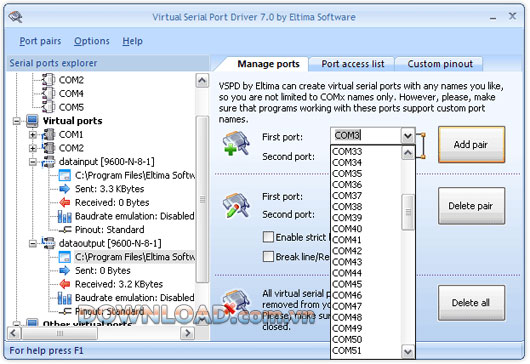Click the datainput port icon
Viewport: 530px width, 364px height.
(48, 162)
